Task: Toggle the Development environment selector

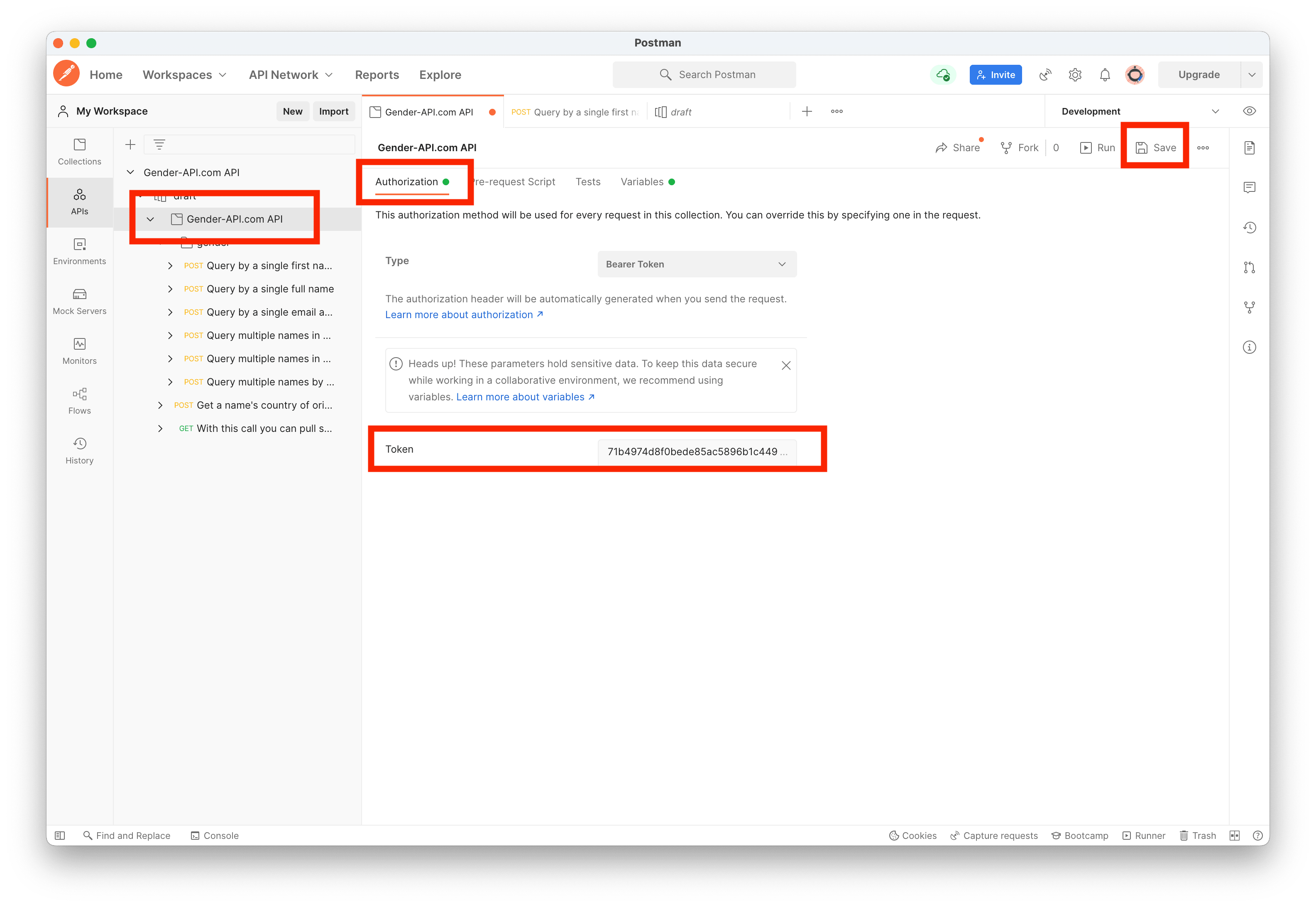Action: pos(1216,111)
